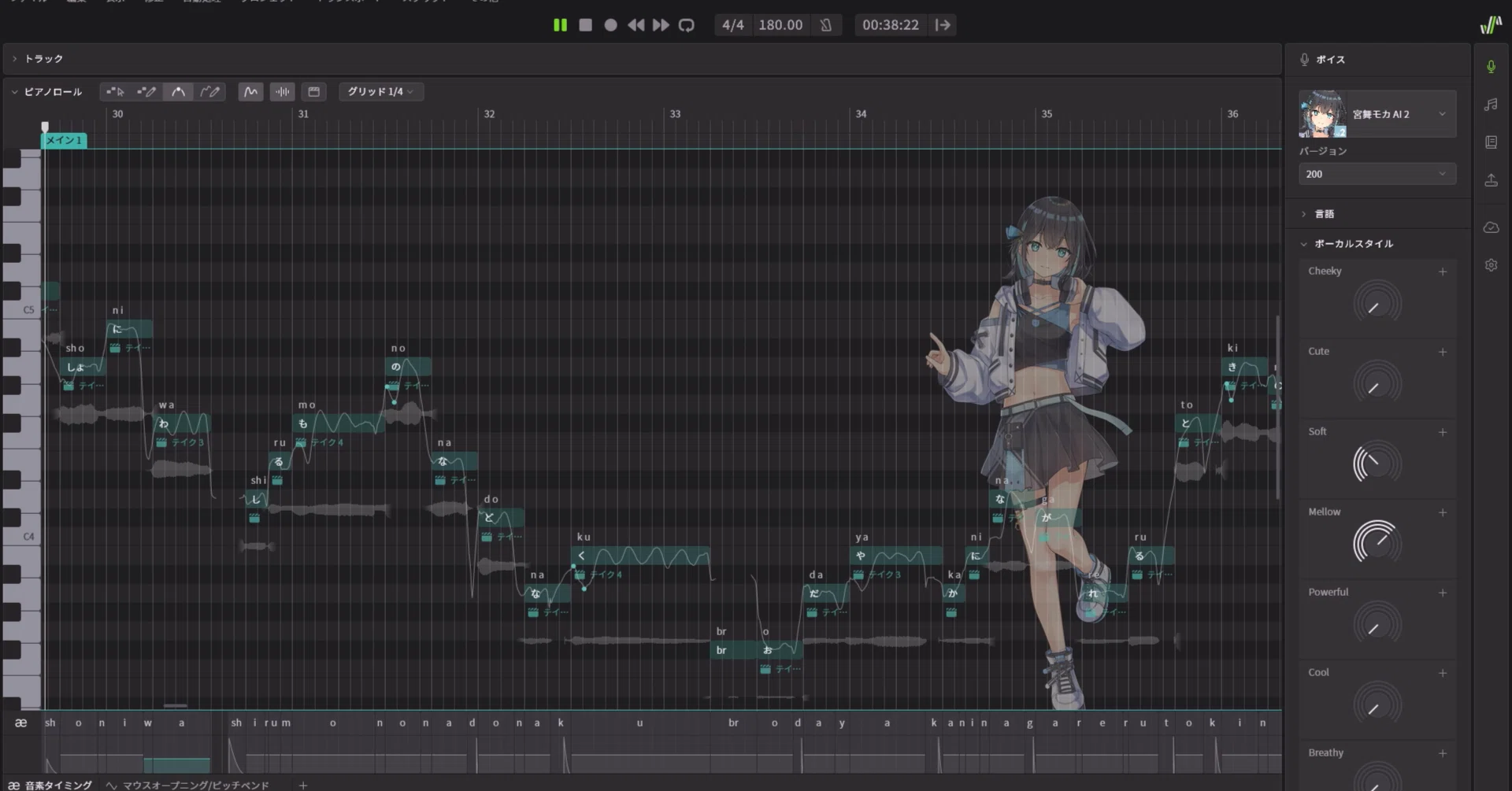
Task: Toggle waveform display button
Action: (x=282, y=92)
